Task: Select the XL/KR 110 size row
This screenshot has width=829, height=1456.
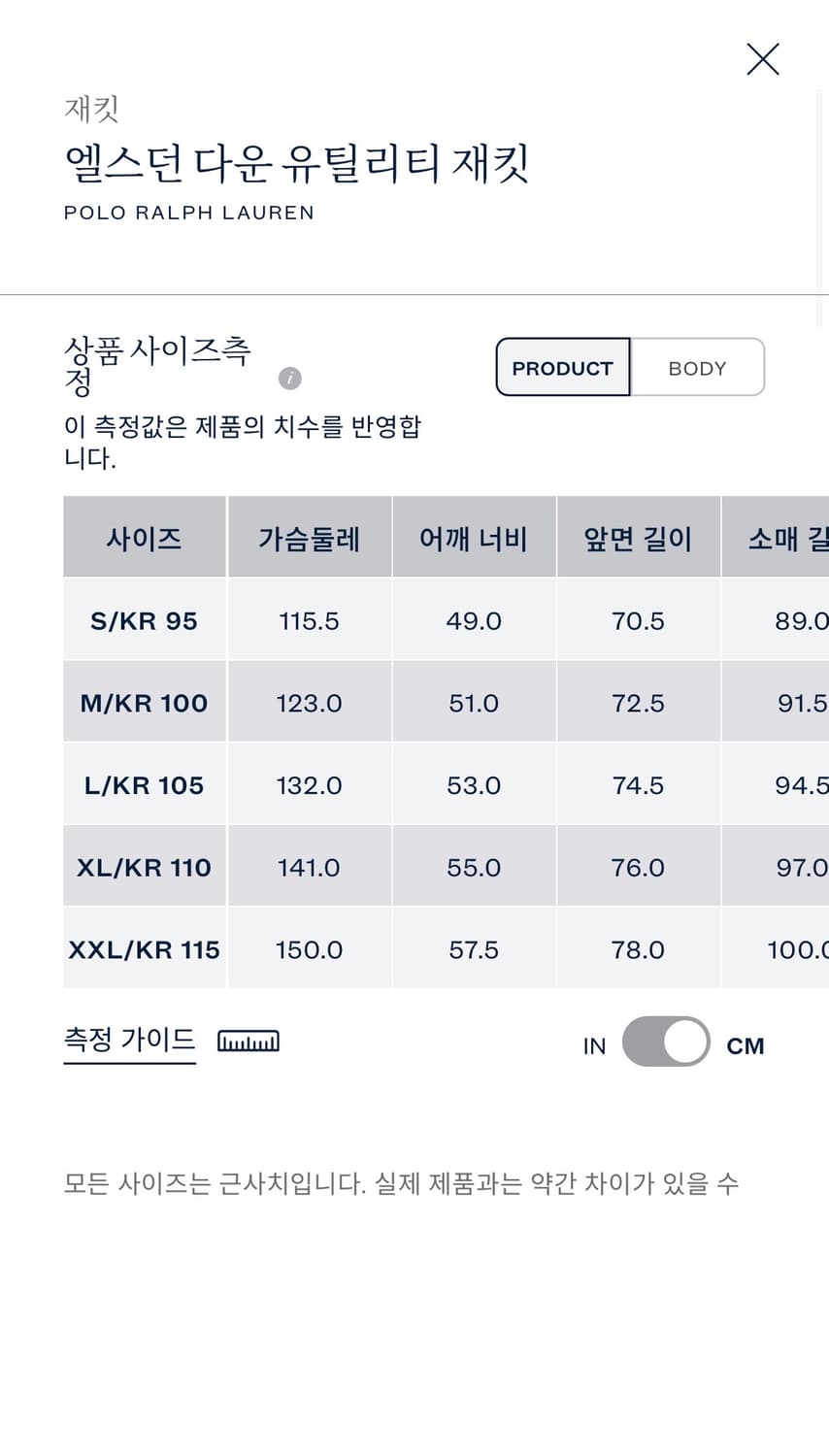Action: 144,866
